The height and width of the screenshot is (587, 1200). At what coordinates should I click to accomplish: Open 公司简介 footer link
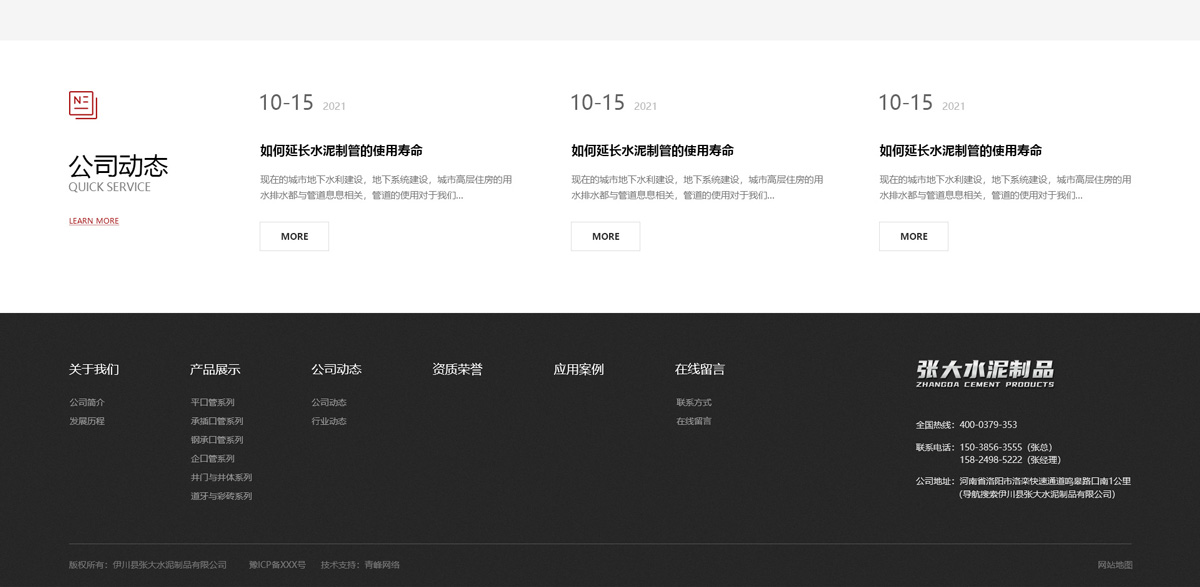pyautogui.click(x=87, y=403)
